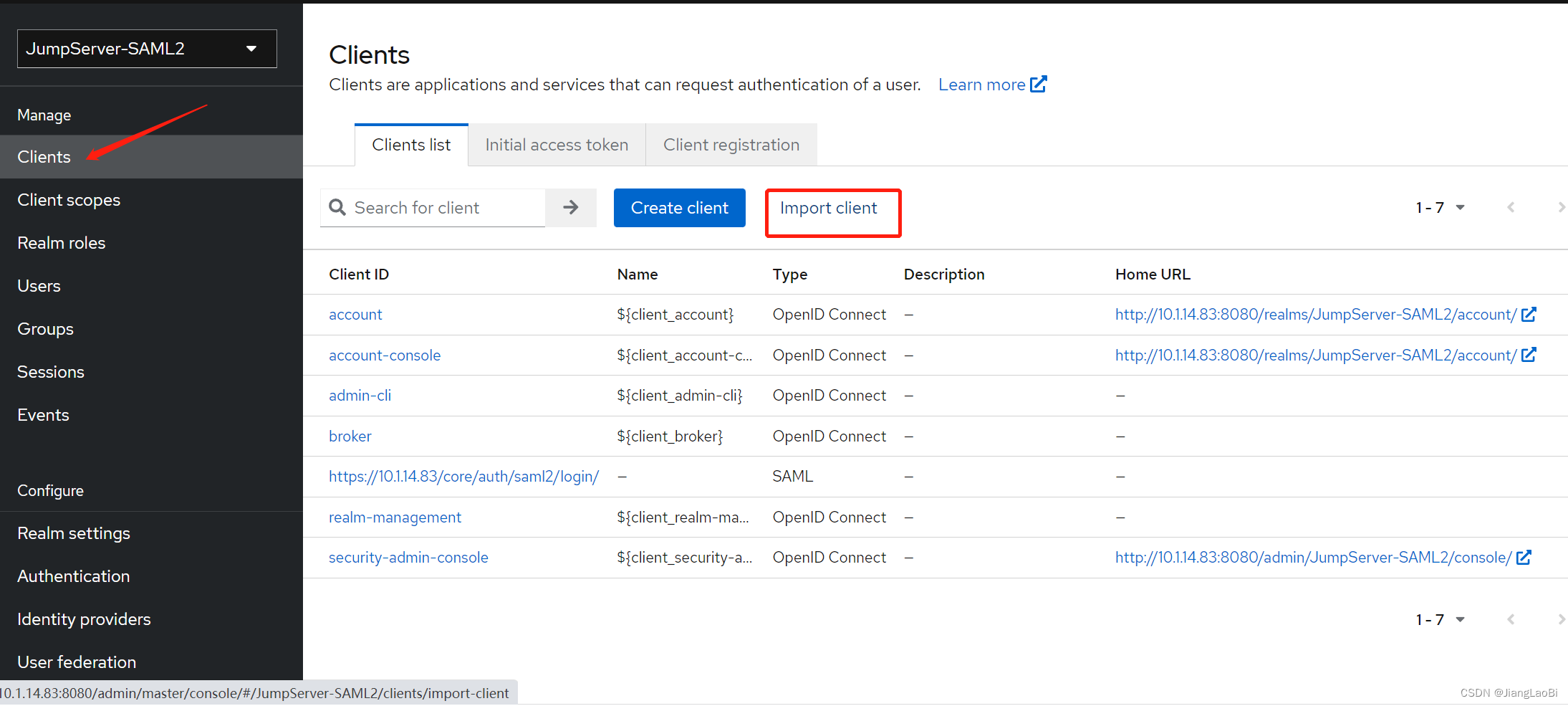The image size is (1568, 706).
Task: Open the realm-management client link
Action: pos(395,517)
